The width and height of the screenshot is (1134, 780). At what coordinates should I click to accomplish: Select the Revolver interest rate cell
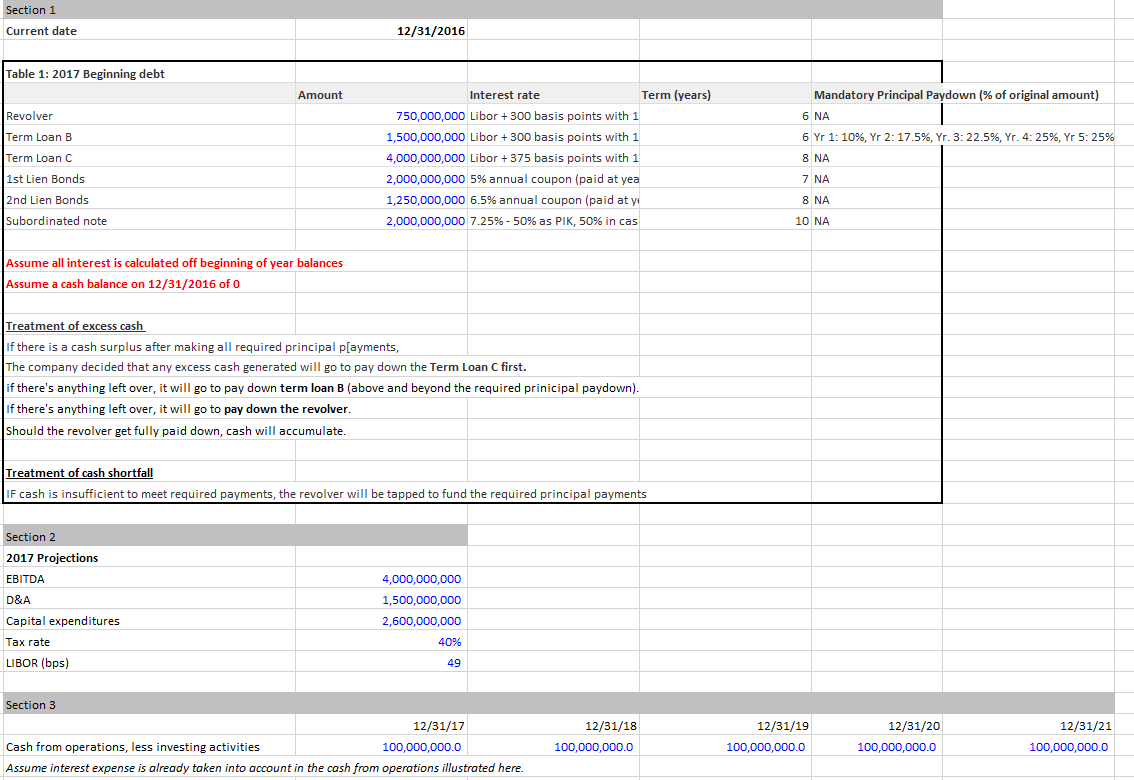coord(554,116)
